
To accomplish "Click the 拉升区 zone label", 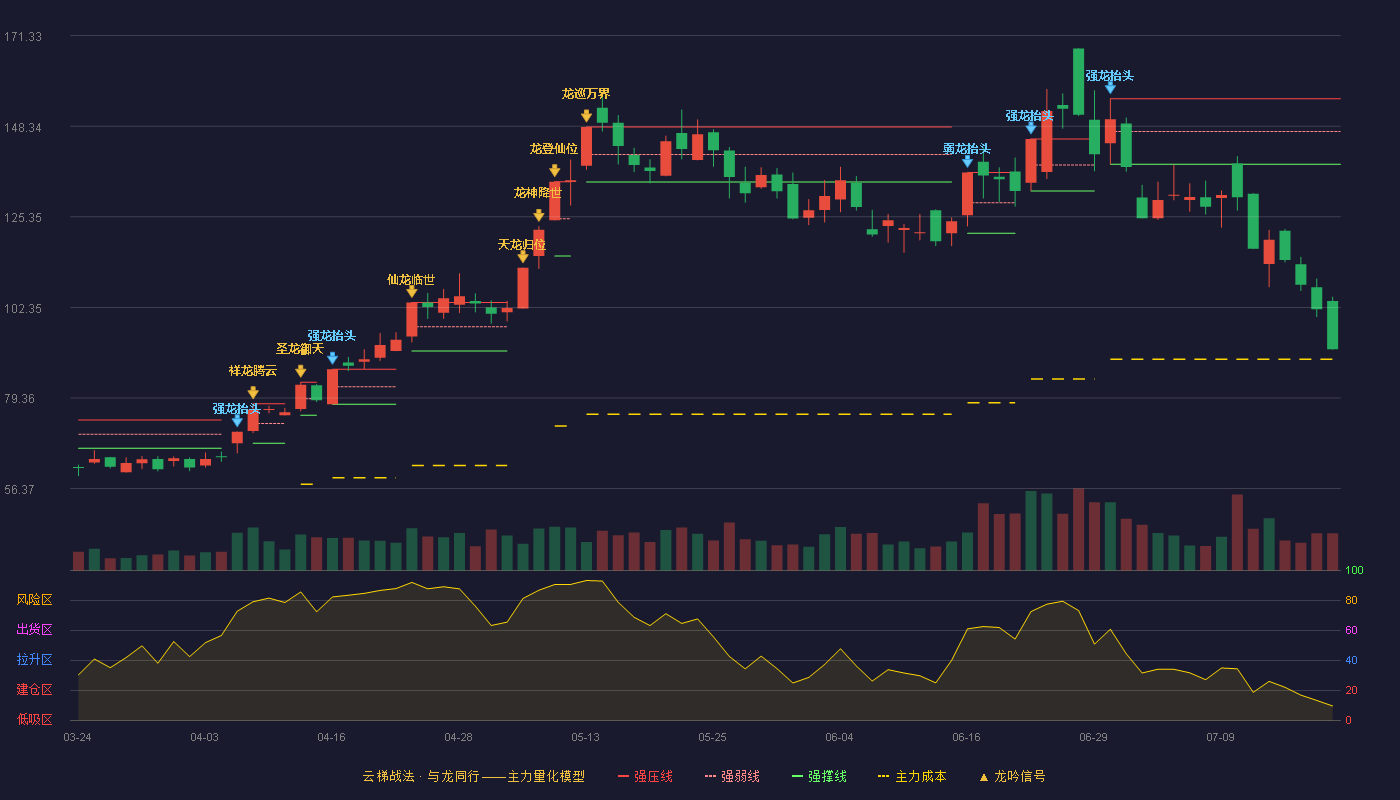I will [x=34, y=660].
